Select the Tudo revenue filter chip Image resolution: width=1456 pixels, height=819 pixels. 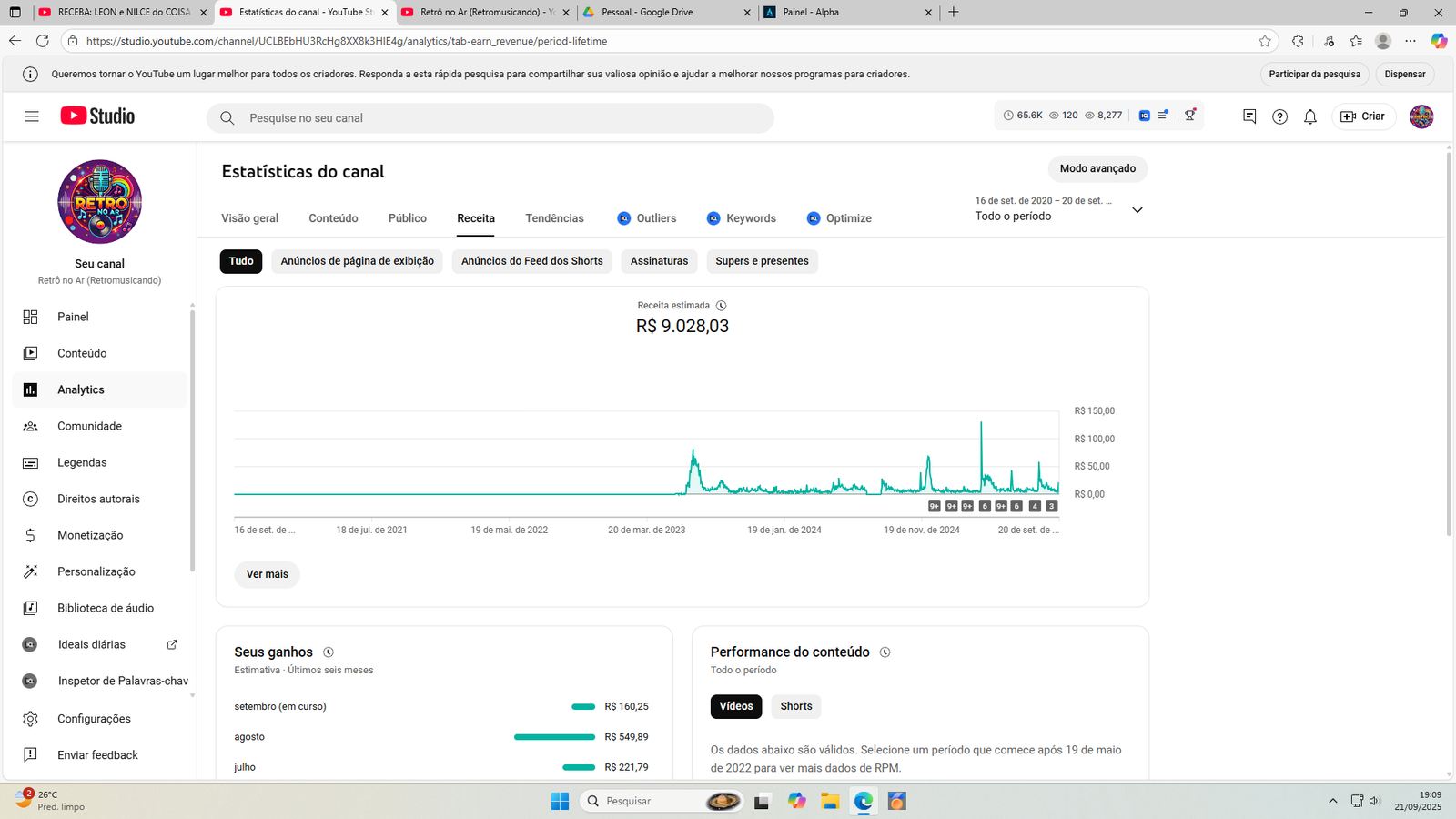[241, 261]
